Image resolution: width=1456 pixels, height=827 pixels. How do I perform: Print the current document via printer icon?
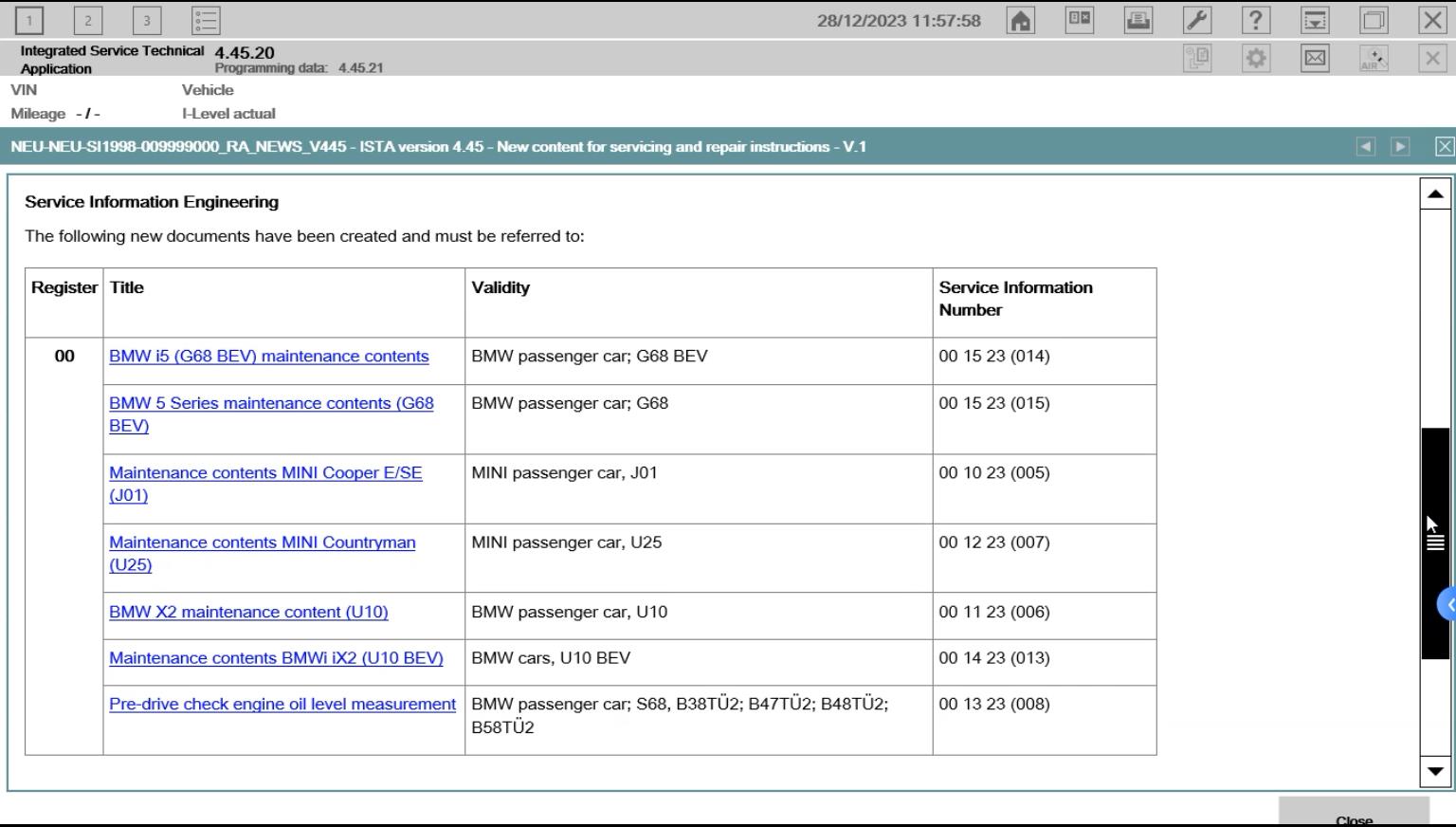coord(1138,20)
